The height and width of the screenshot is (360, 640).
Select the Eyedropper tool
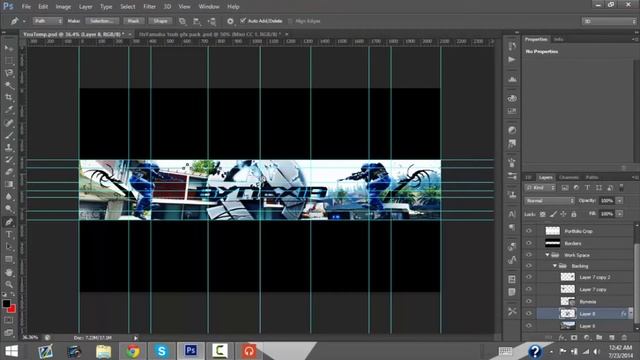click(x=9, y=110)
